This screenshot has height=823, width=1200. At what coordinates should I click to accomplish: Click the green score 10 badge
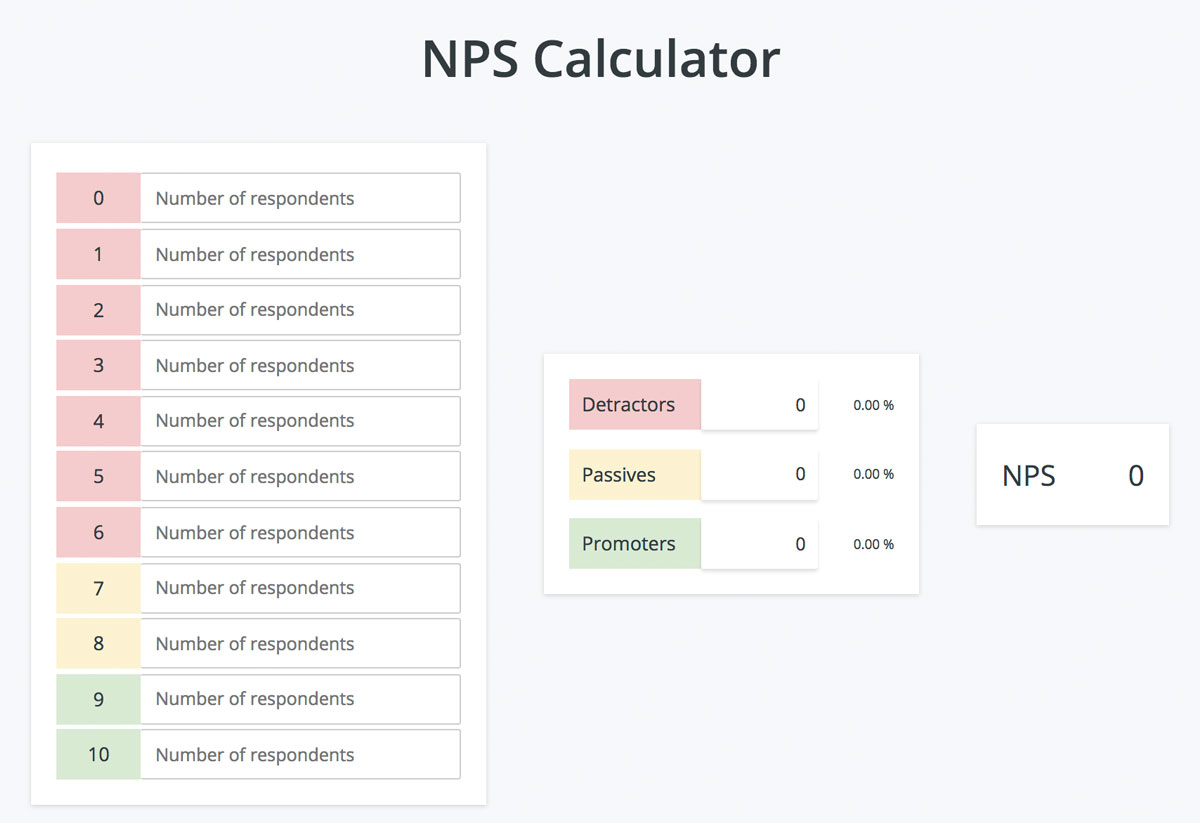[97, 754]
